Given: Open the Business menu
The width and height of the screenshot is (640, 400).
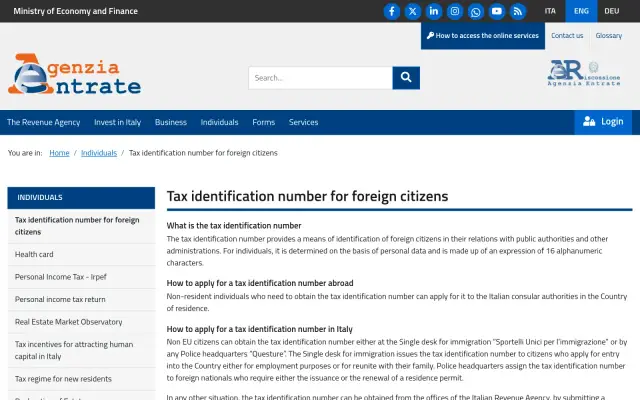Looking at the screenshot, I should point(171,122).
